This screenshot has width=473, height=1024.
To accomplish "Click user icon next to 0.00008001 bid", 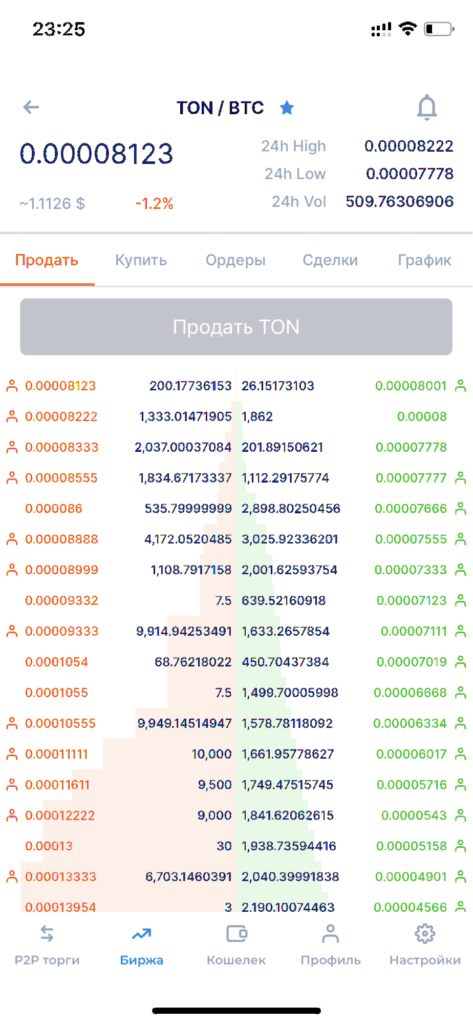I will pyautogui.click(x=461, y=386).
